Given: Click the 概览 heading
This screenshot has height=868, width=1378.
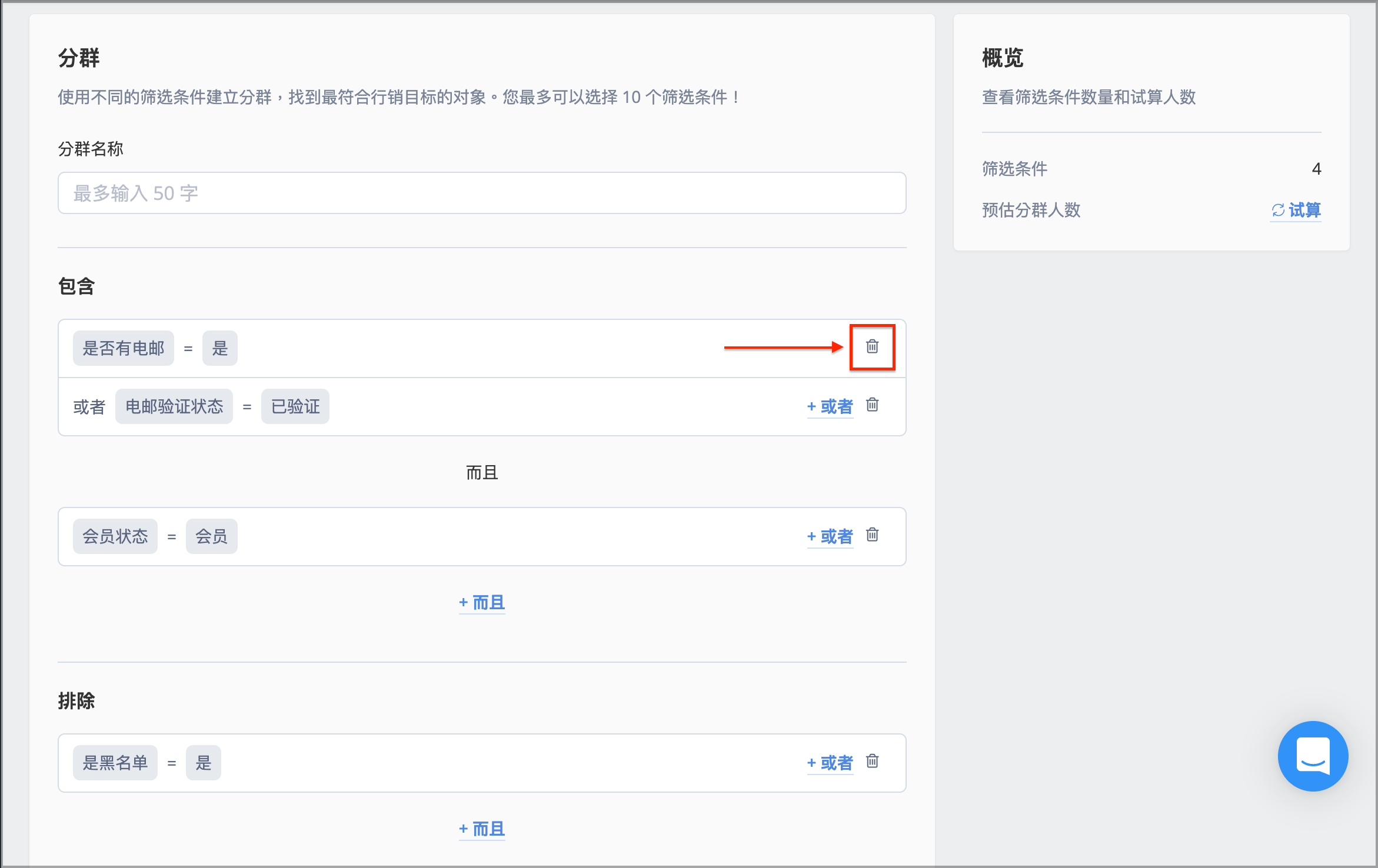Looking at the screenshot, I should pos(1003,58).
